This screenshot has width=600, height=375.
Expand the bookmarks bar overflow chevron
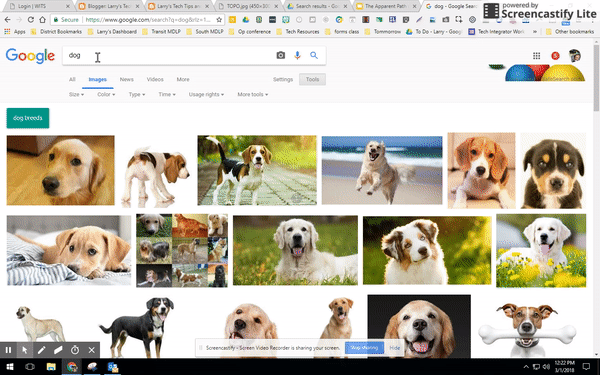pyautogui.click(x=535, y=32)
